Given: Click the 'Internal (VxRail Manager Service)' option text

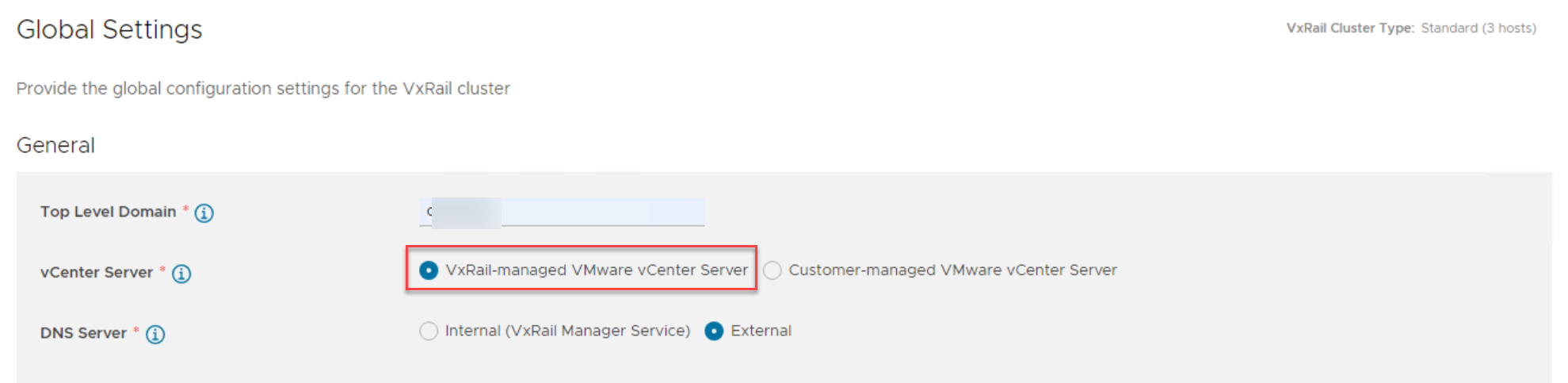Looking at the screenshot, I should [567, 331].
